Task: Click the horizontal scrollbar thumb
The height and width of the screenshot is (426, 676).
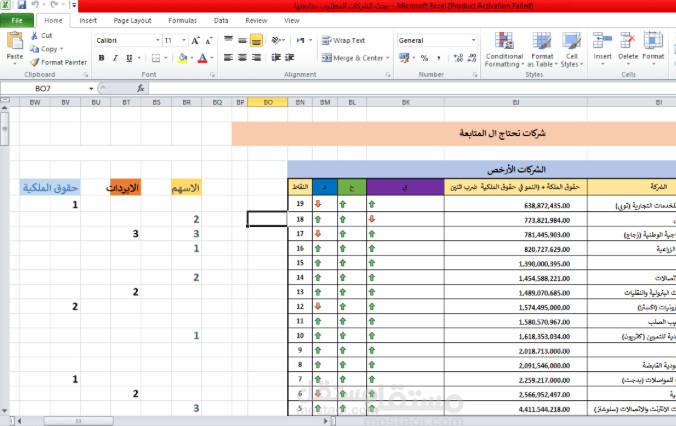Action: 78,421
